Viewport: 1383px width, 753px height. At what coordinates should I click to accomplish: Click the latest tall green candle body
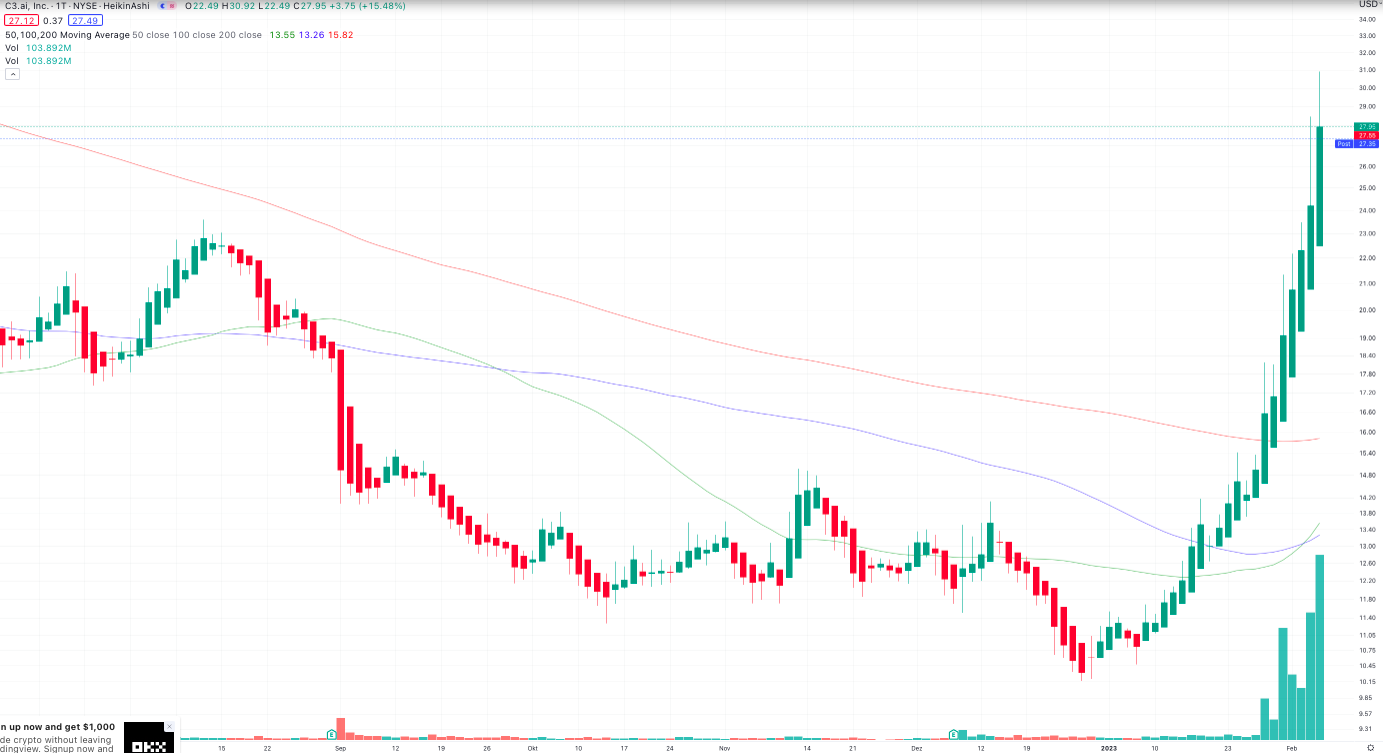point(1320,186)
